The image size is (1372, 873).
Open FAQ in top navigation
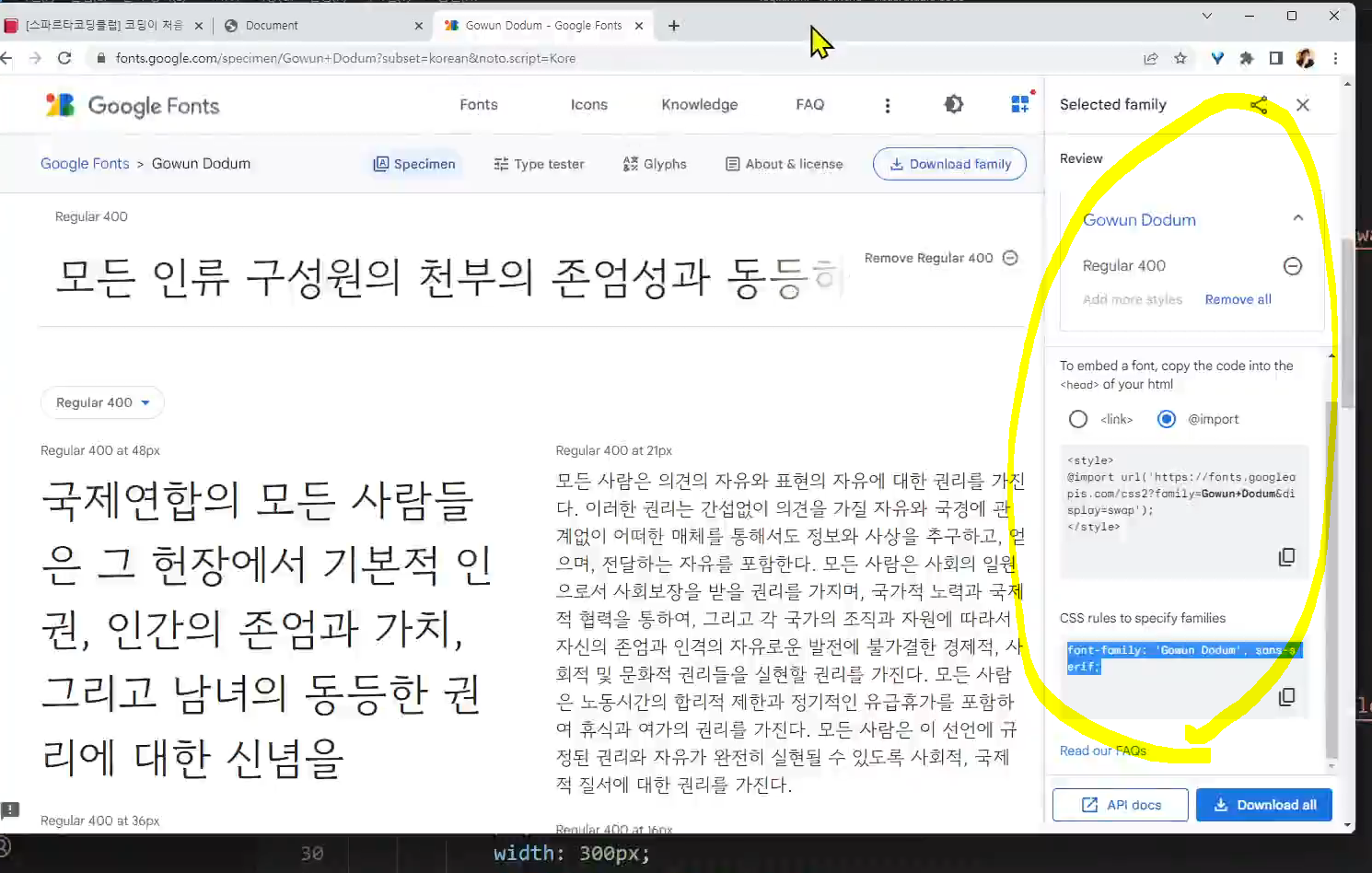[810, 105]
